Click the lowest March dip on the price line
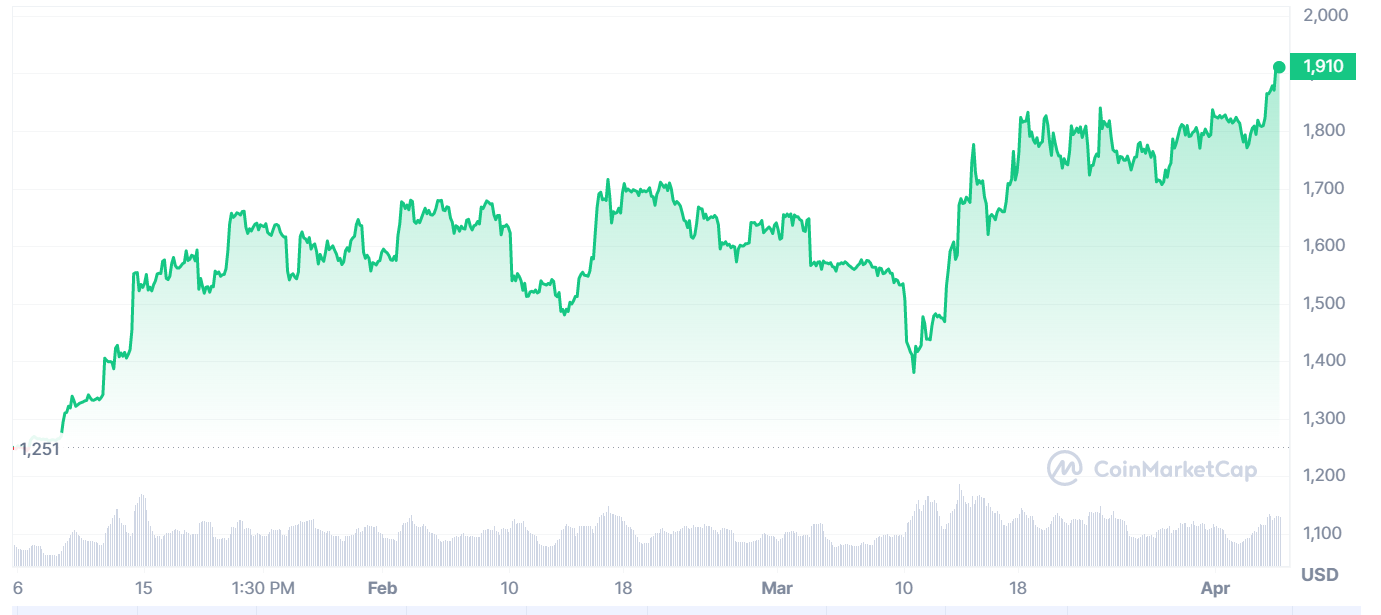Viewport: 1381px width, 615px height. [914, 372]
